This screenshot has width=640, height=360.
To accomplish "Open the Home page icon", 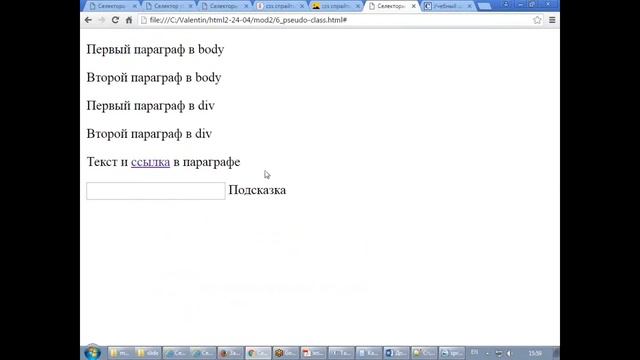I will click(129, 20).
